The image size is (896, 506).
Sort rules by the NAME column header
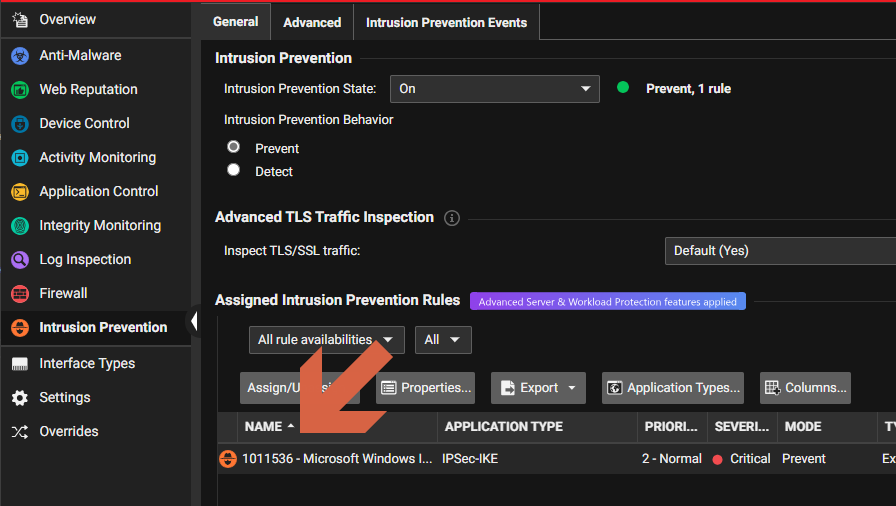pos(264,427)
